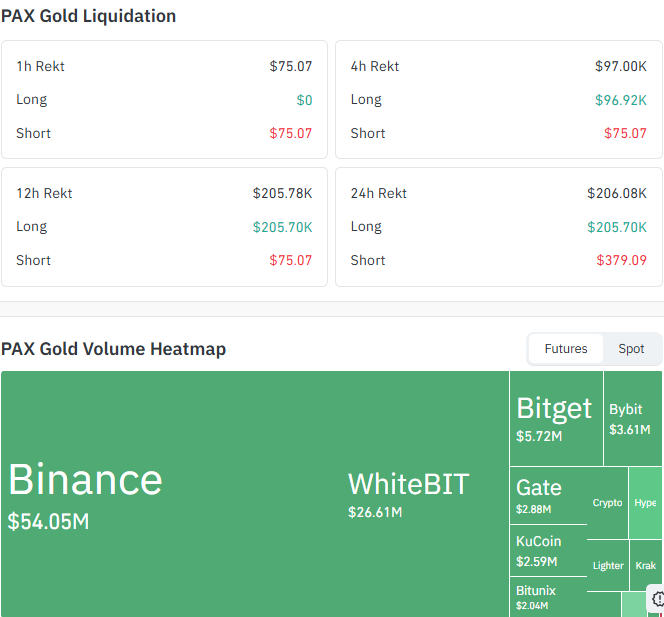
Task: Click the Krak heatmap tile
Action: coord(646,565)
